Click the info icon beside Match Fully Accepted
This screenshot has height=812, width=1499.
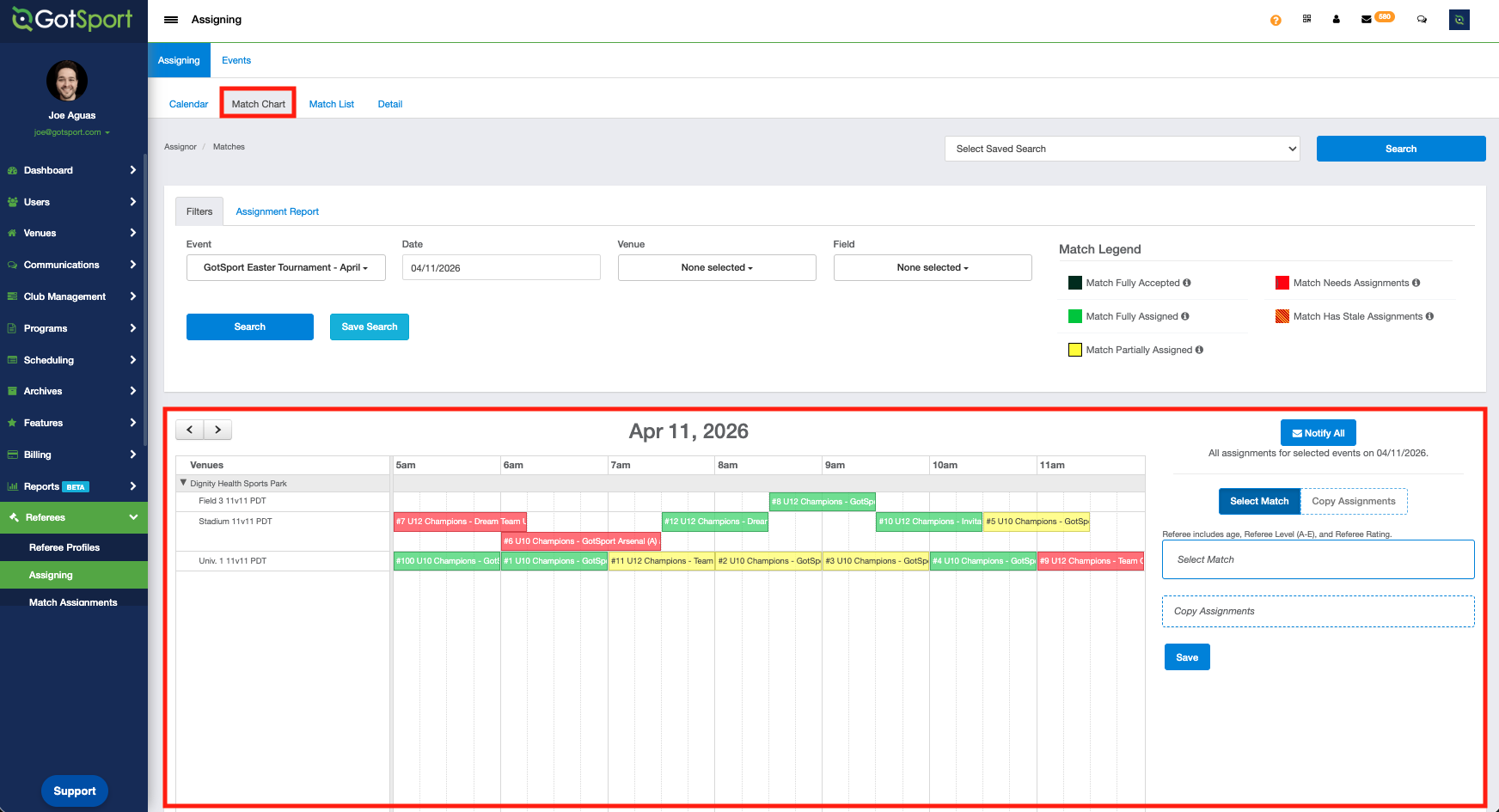pos(1187,283)
